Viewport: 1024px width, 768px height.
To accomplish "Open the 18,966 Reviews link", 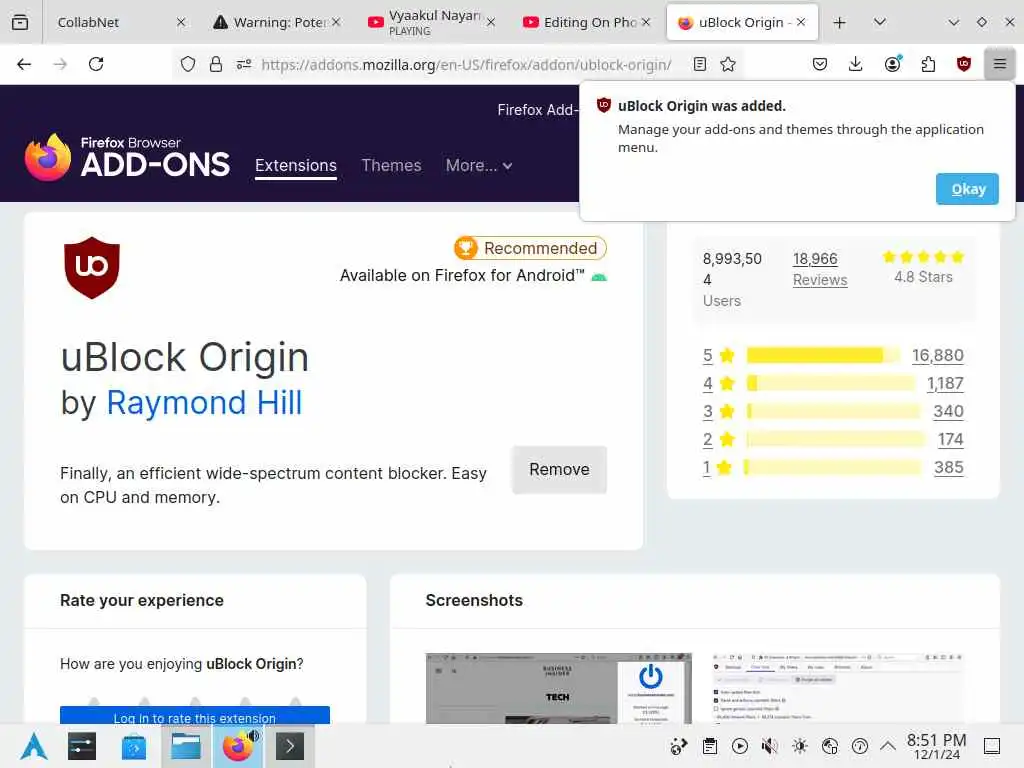I will pos(820,269).
